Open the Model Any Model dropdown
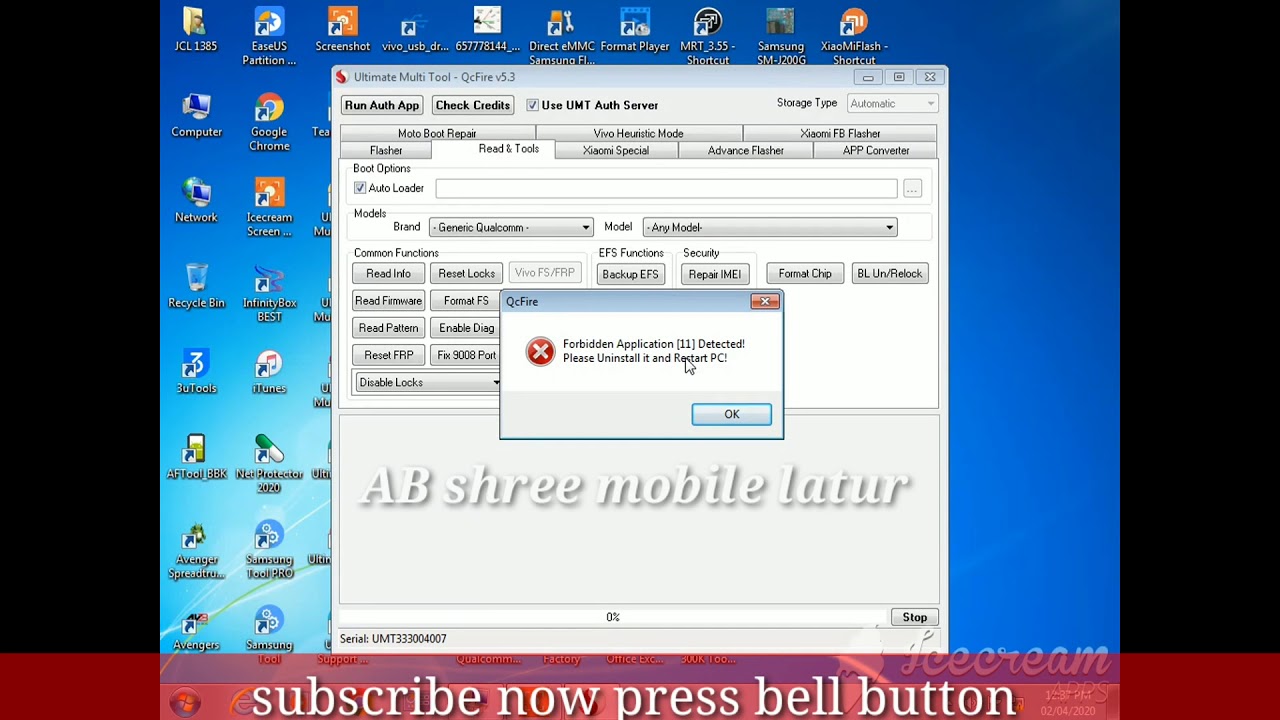This screenshot has height=720, width=1280. click(x=769, y=227)
